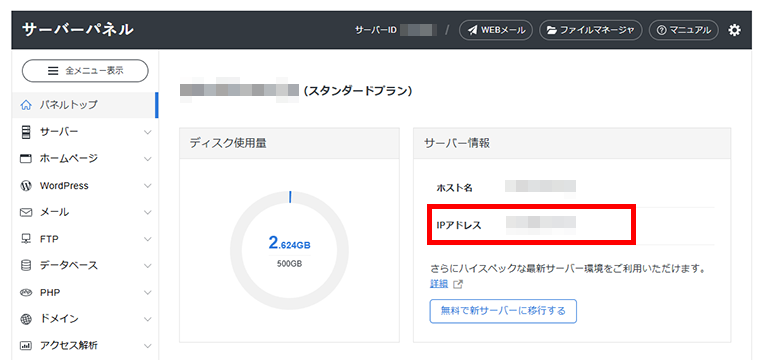The image size is (760, 360).
Task: Click the サーバー情報 panel heading
Action: pyautogui.click(x=457, y=143)
